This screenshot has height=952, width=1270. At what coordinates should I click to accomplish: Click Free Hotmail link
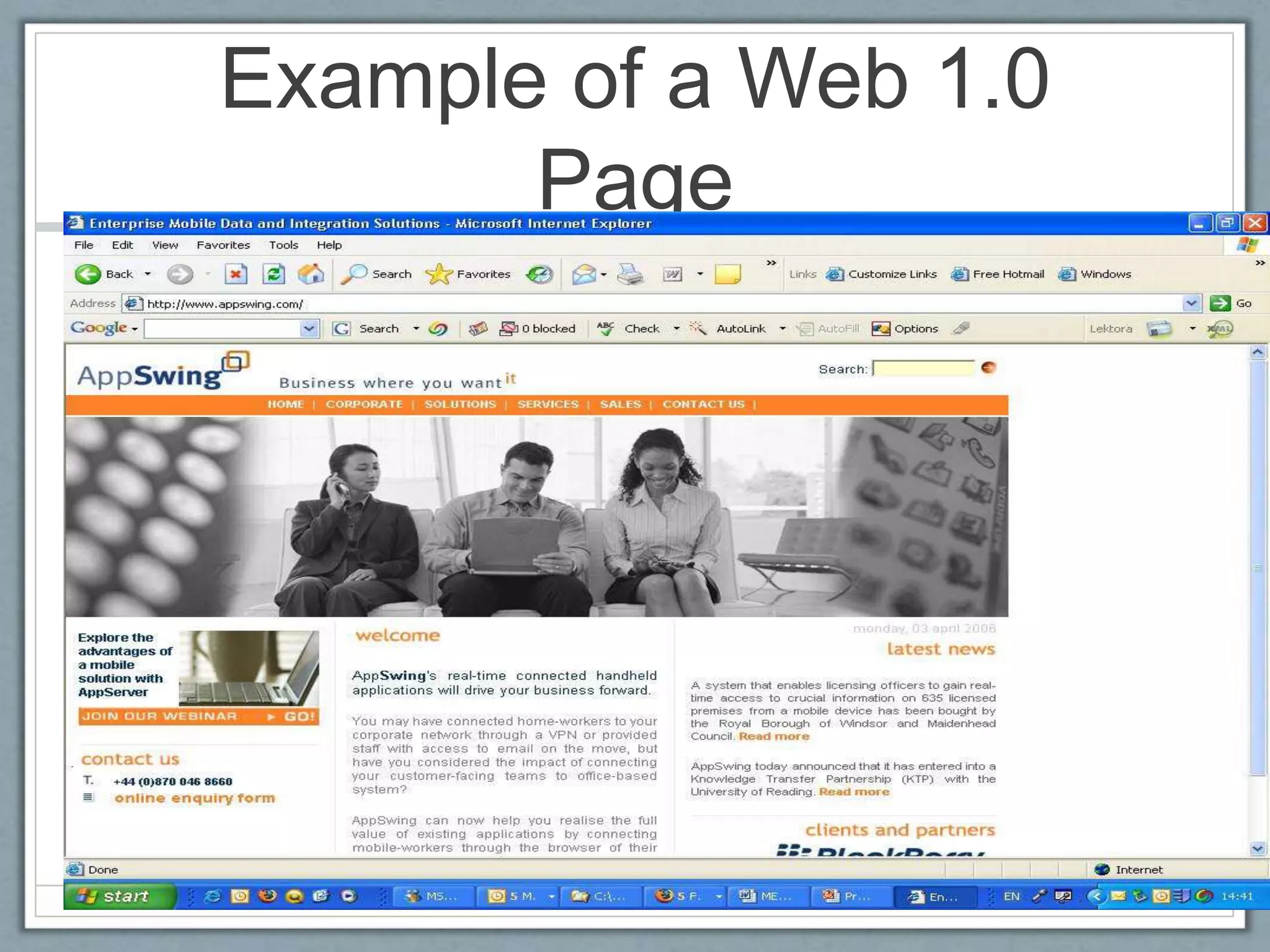click(997, 274)
